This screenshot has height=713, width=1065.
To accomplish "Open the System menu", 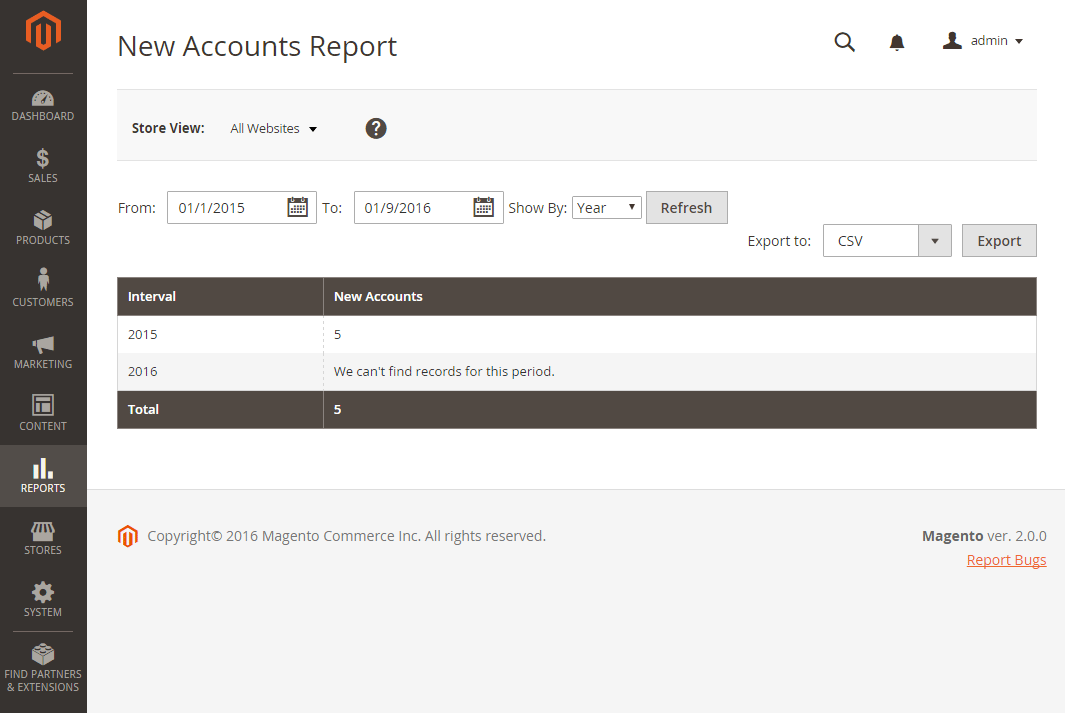I will pos(43,600).
